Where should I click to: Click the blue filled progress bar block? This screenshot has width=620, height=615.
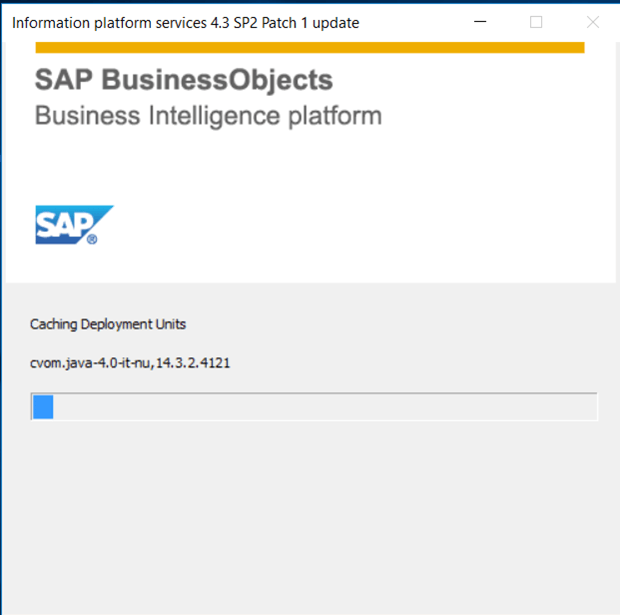coord(43,407)
